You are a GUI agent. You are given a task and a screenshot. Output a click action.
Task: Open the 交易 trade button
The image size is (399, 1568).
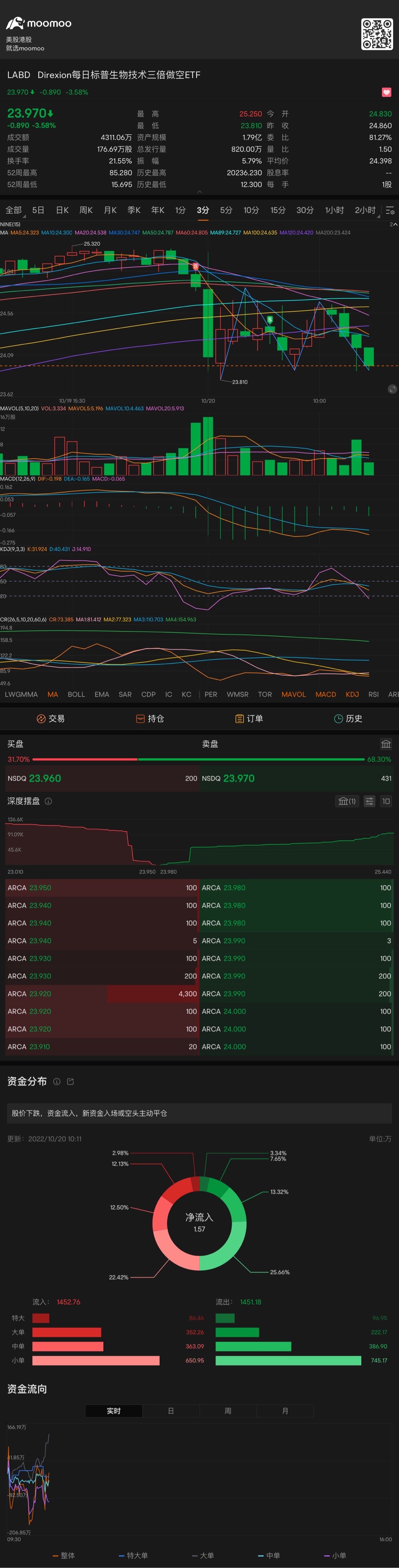click(50, 719)
